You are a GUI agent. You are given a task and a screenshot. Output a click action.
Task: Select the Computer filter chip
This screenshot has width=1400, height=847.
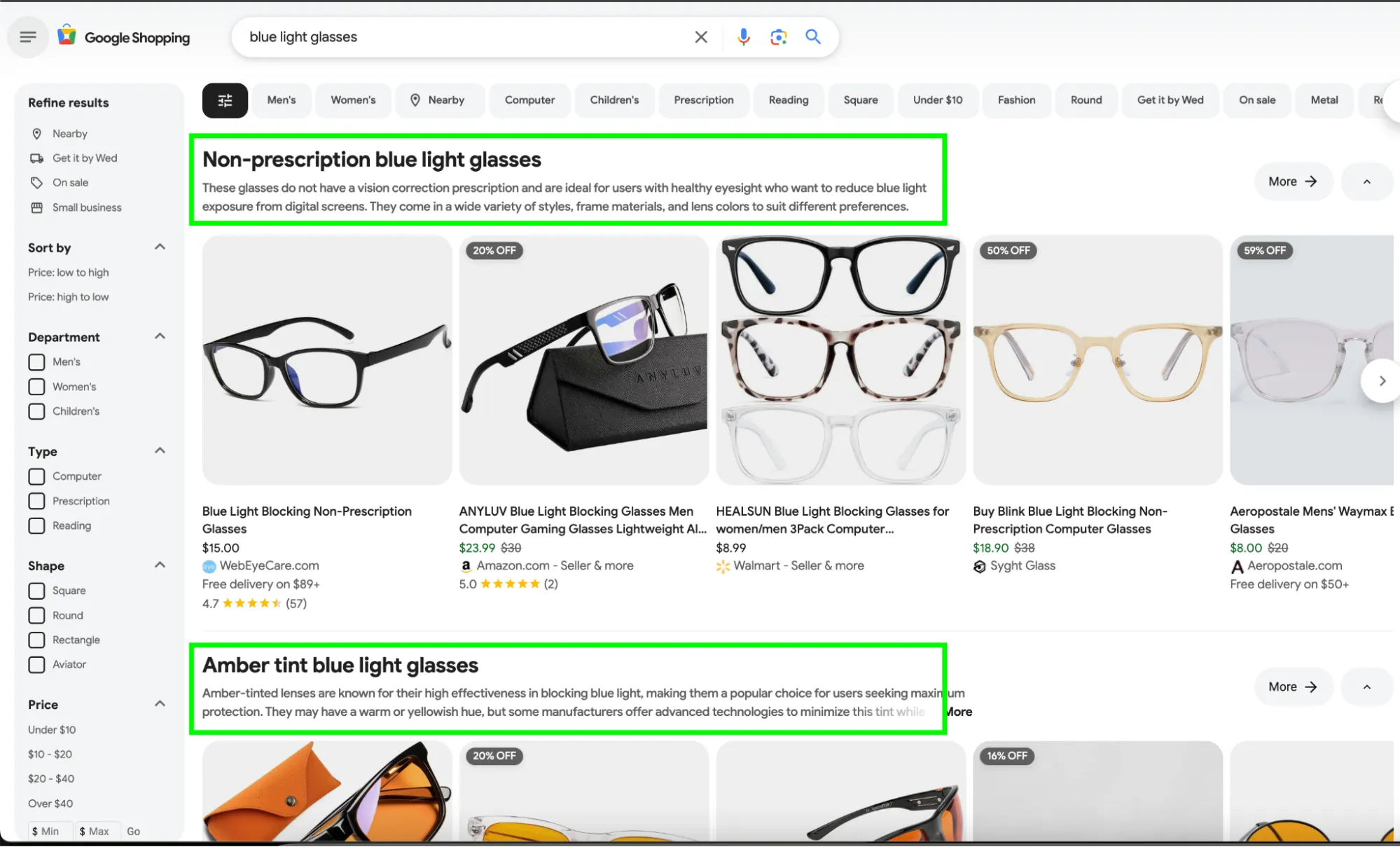point(529,100)
